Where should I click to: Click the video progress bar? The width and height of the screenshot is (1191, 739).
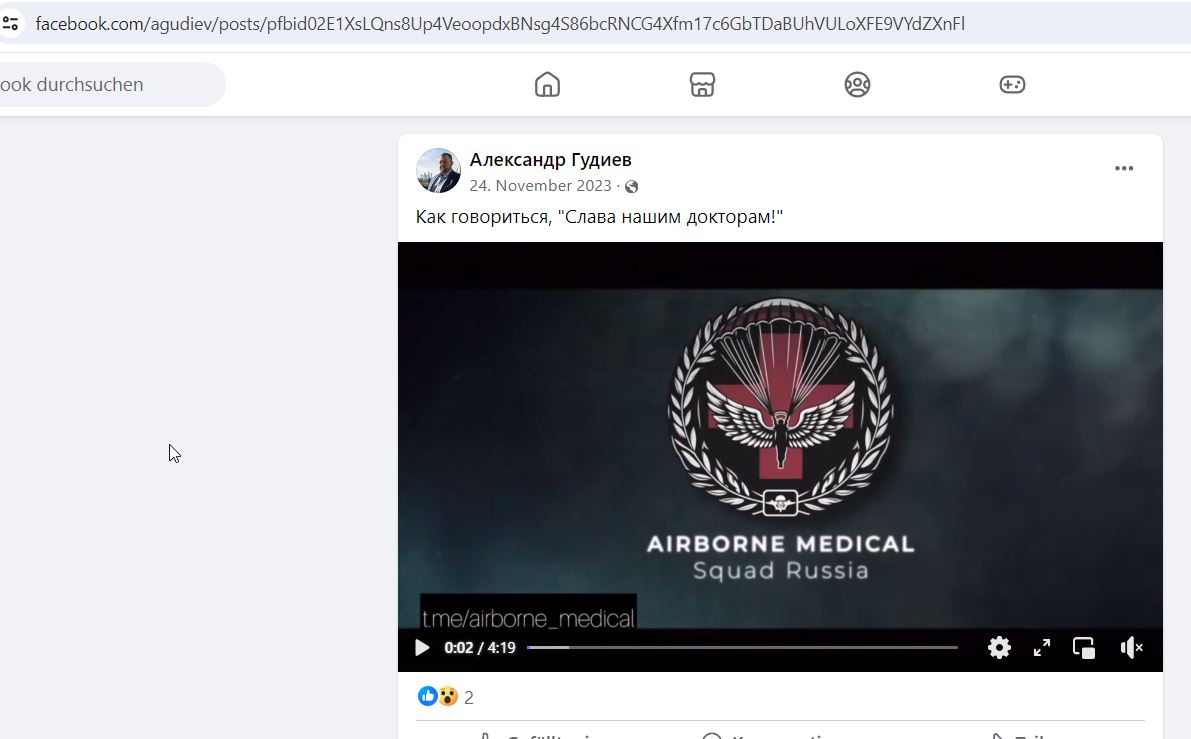[x=742, y=648]
